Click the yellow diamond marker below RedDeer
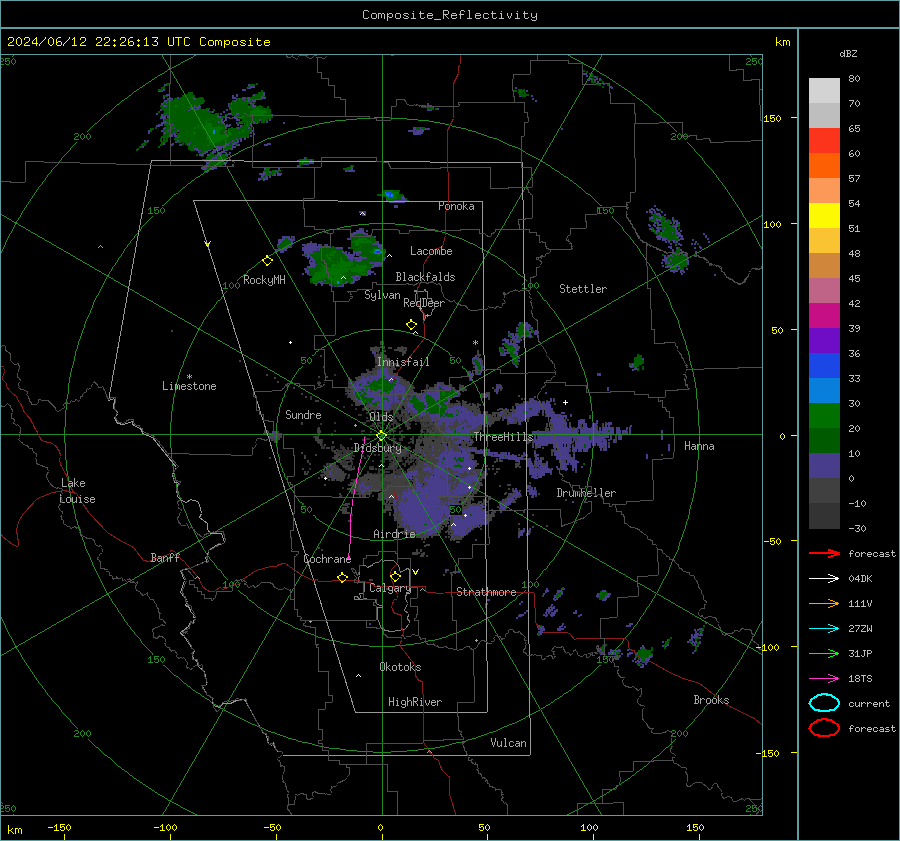900x841 pixels. [x=411, y=325]
